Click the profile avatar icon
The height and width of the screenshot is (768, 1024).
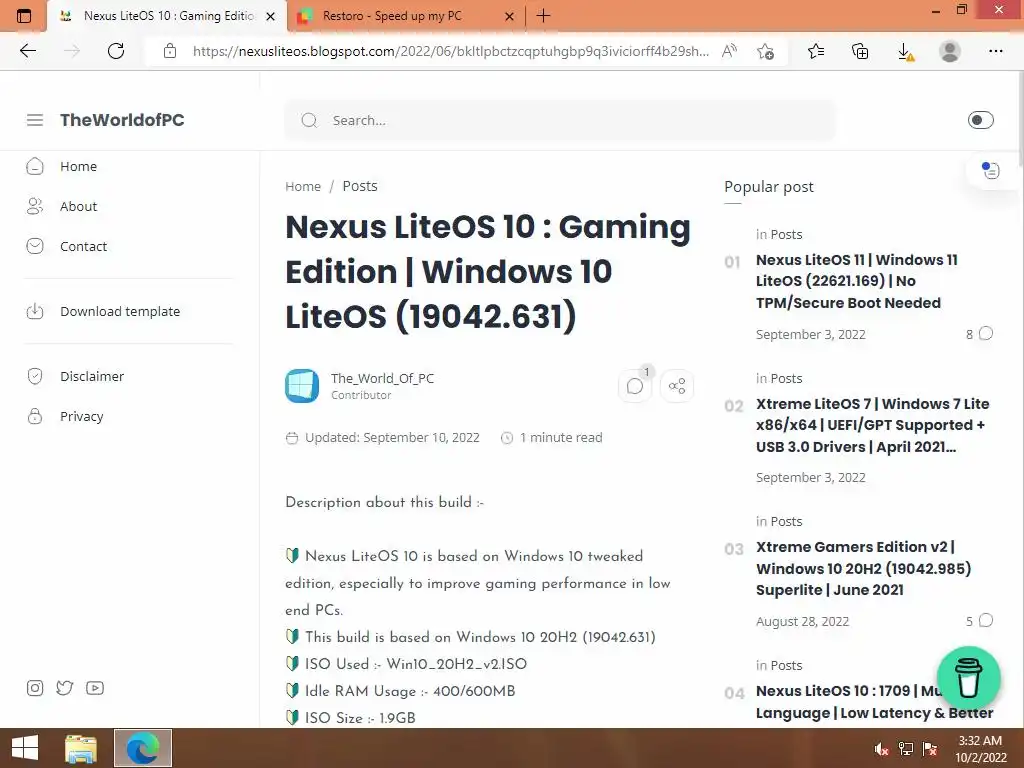(x=950, y=51)
